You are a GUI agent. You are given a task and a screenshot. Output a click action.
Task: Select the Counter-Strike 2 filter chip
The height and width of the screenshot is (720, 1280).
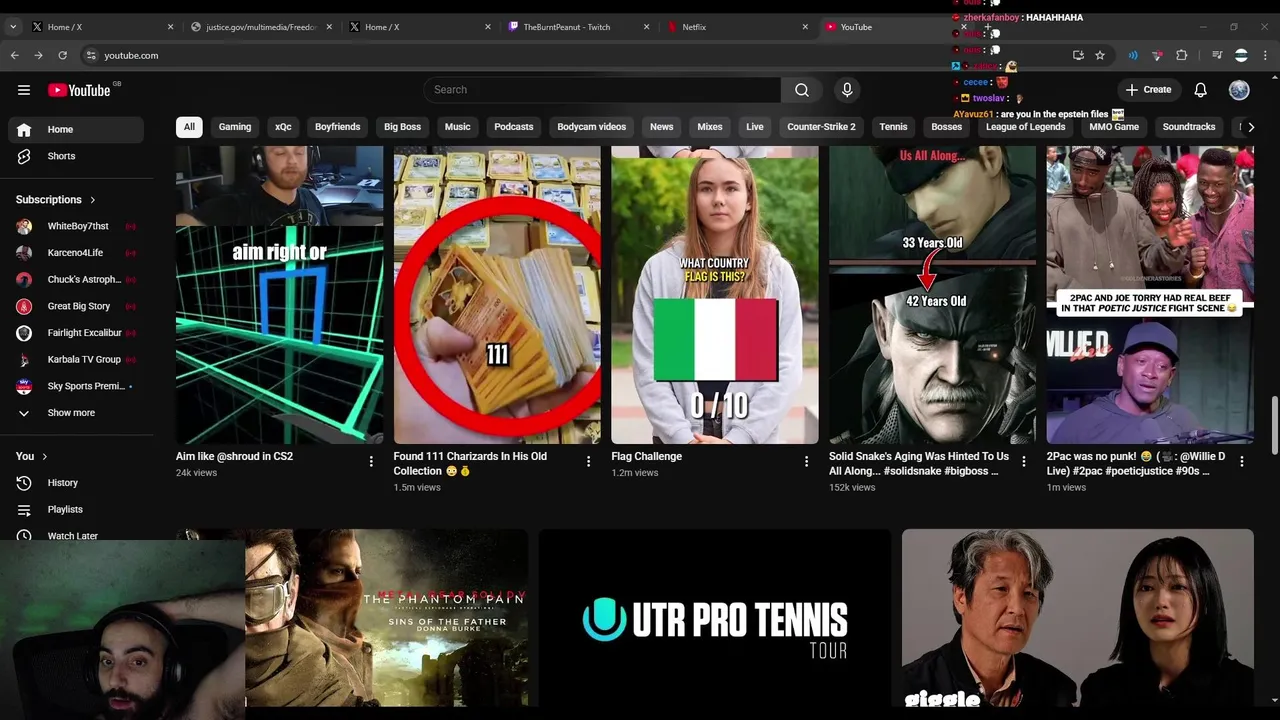[821, 127]
